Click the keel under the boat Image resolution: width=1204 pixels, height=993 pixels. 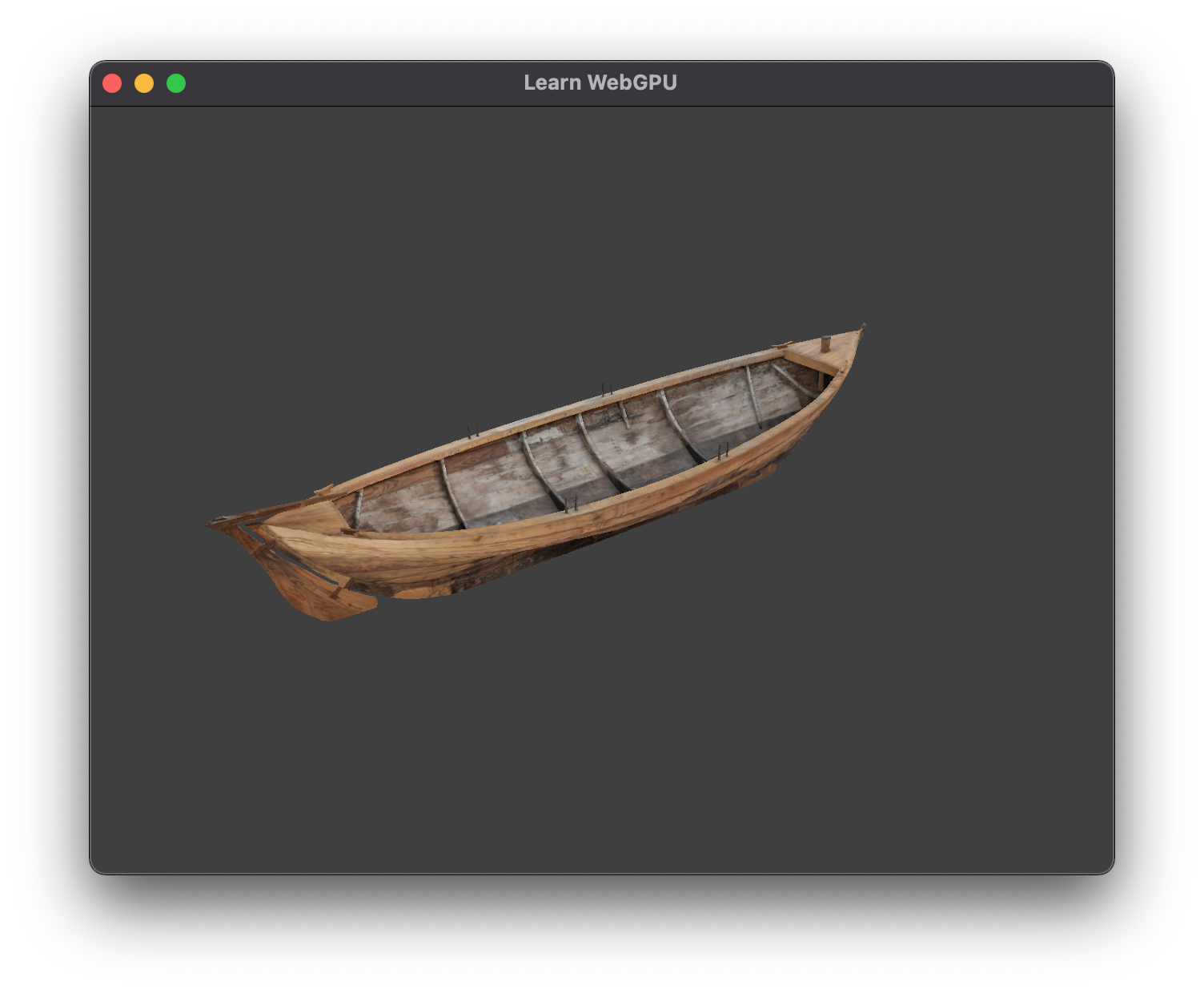click(448, 575)
